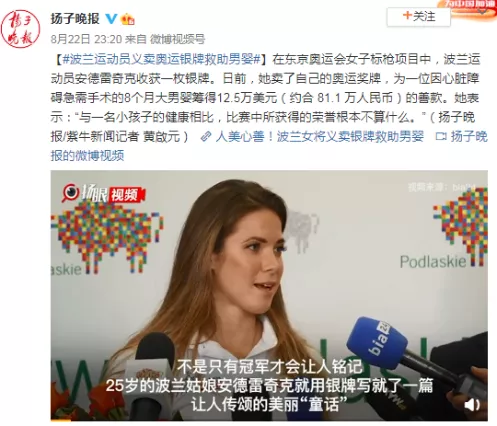This screenshot has height=426, width=497.
Task: Follow 扬子晚报 with the 关注 button
Action: [419, 16]
